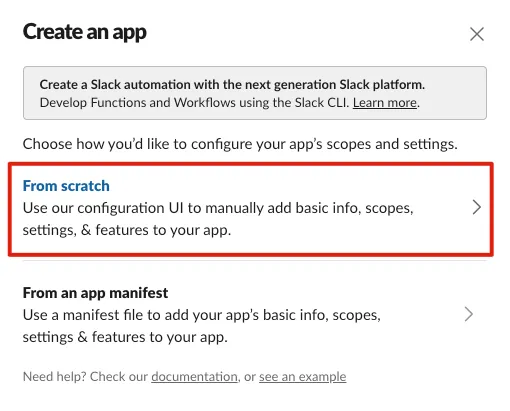
Task: Click the bold Slack automation banner text
Action: point(232,85)
